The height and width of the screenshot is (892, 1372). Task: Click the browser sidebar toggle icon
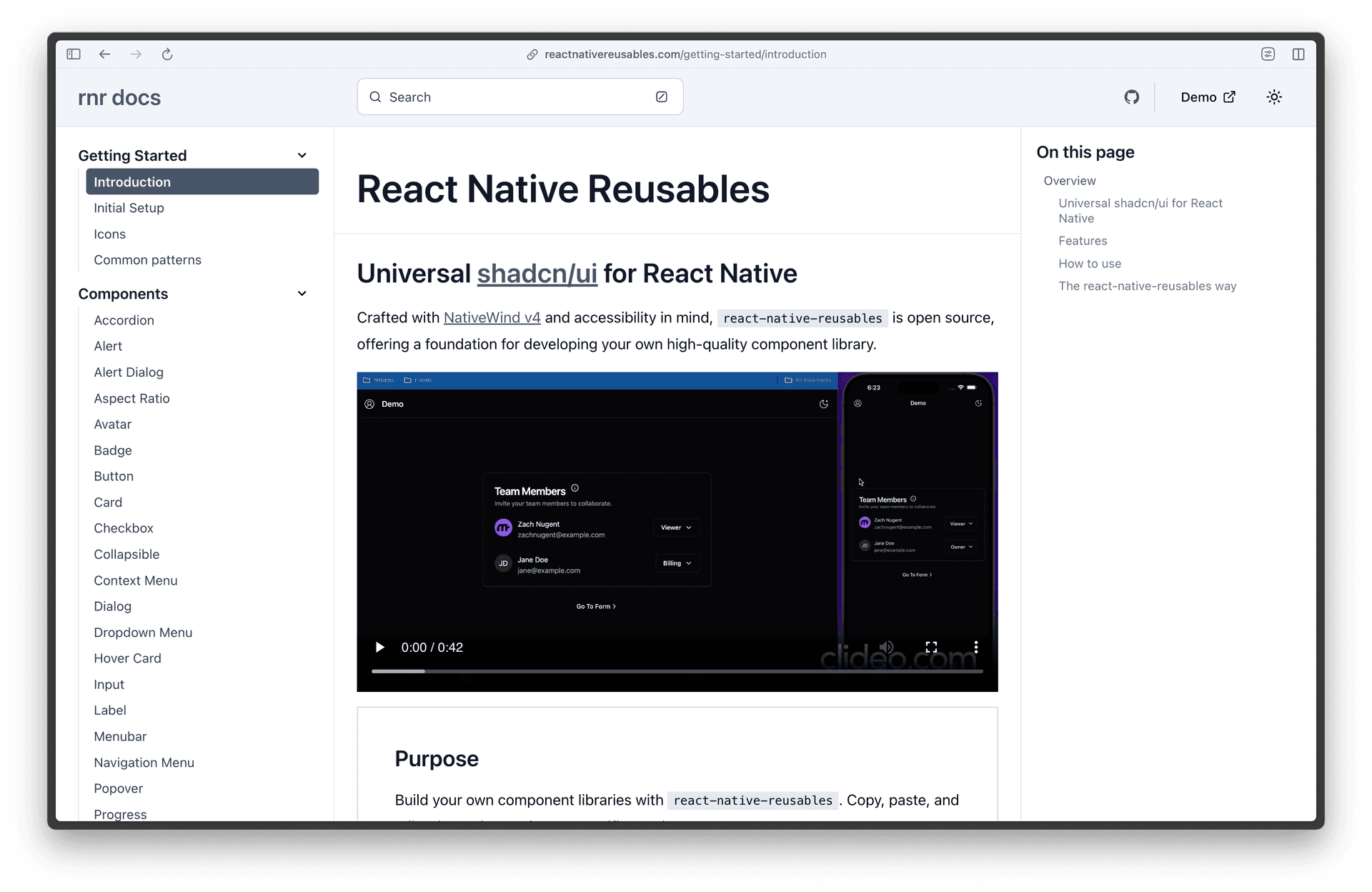tap(74, 54)
